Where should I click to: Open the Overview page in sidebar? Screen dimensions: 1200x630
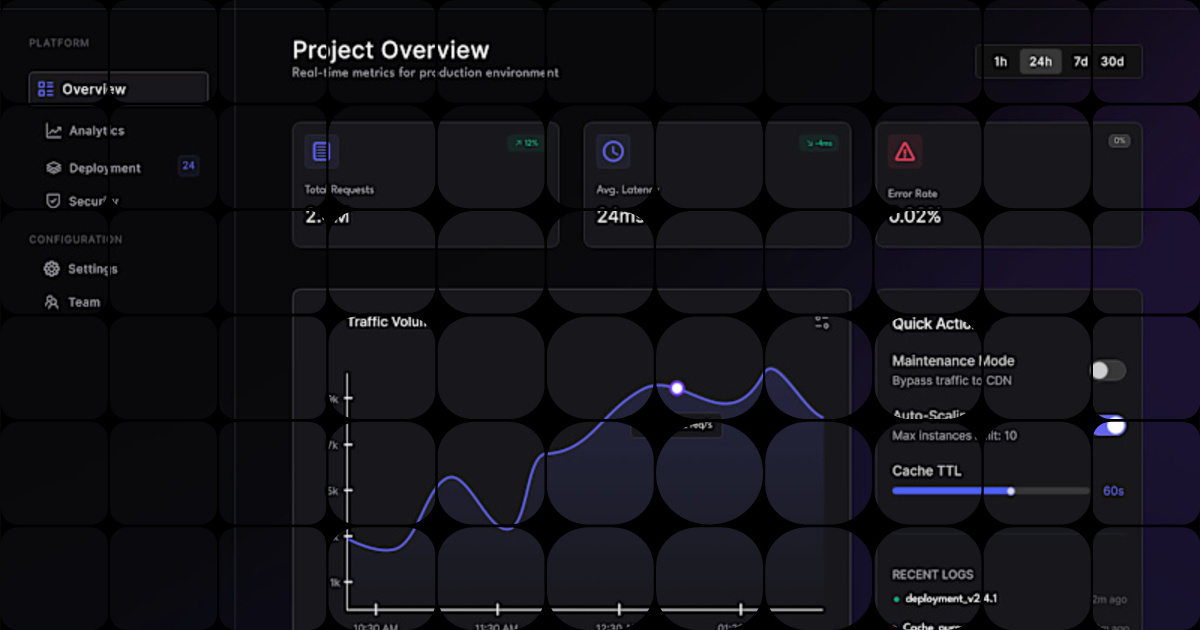click(x=119, y=89)
